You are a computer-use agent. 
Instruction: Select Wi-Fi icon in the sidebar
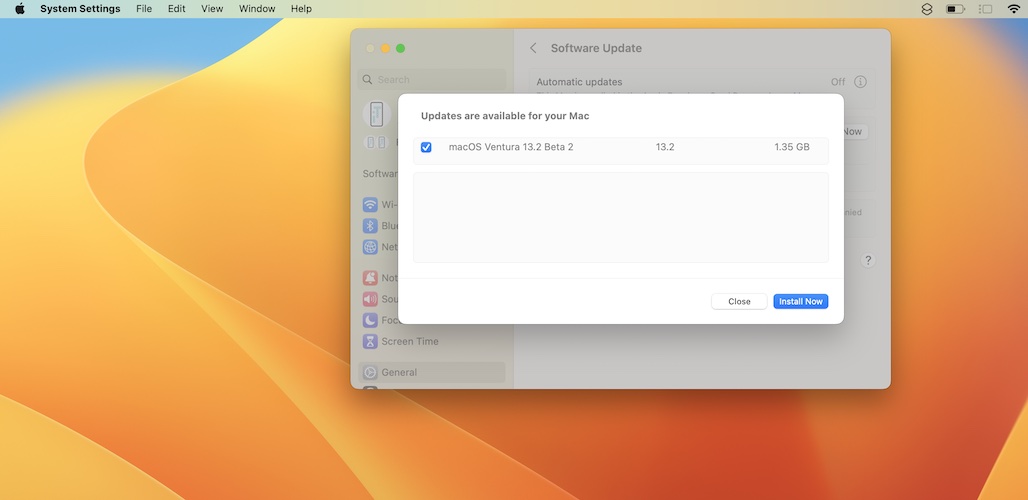point(370,204)
